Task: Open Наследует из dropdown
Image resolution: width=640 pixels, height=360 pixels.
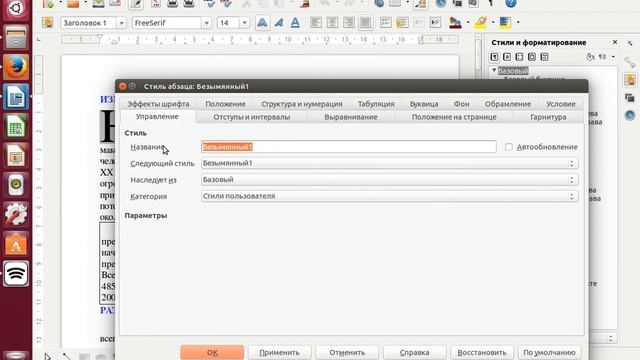Action: point(390,180)
